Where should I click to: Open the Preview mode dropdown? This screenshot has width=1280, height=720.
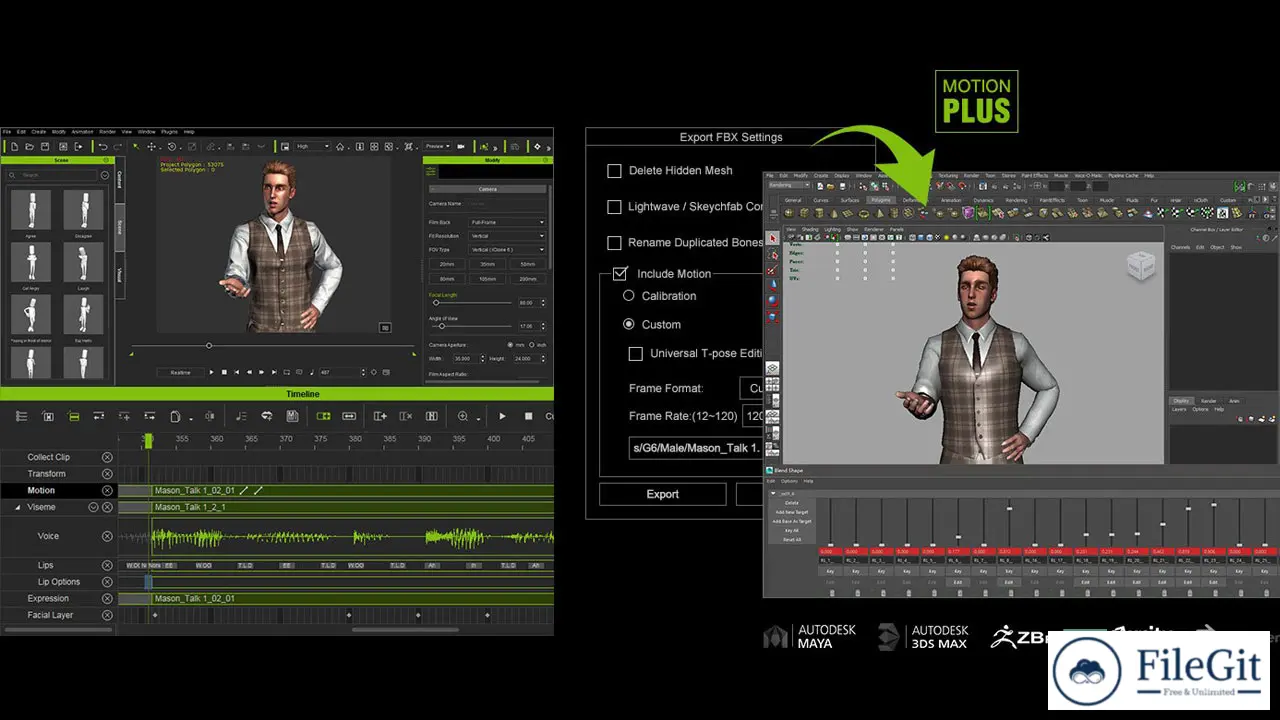pyautogui.click(x=437, y=146)
